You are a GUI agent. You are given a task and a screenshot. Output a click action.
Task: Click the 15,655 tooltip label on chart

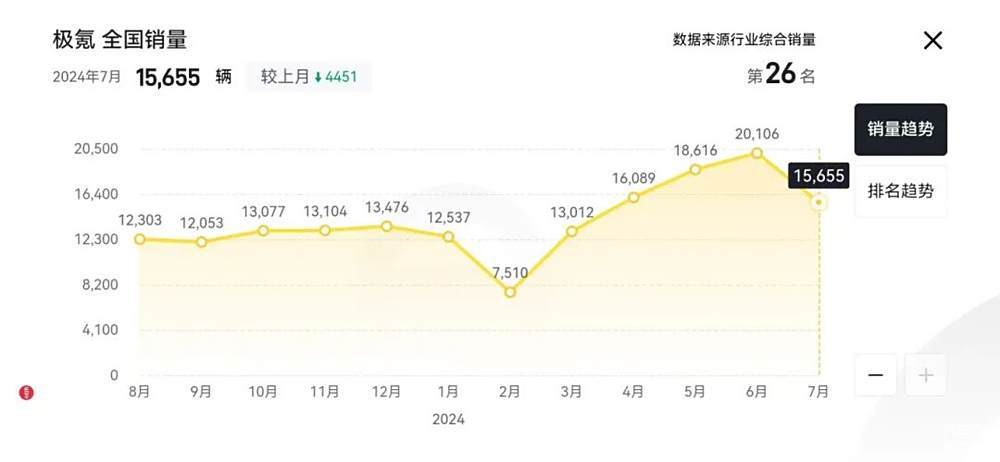[819, 175]
